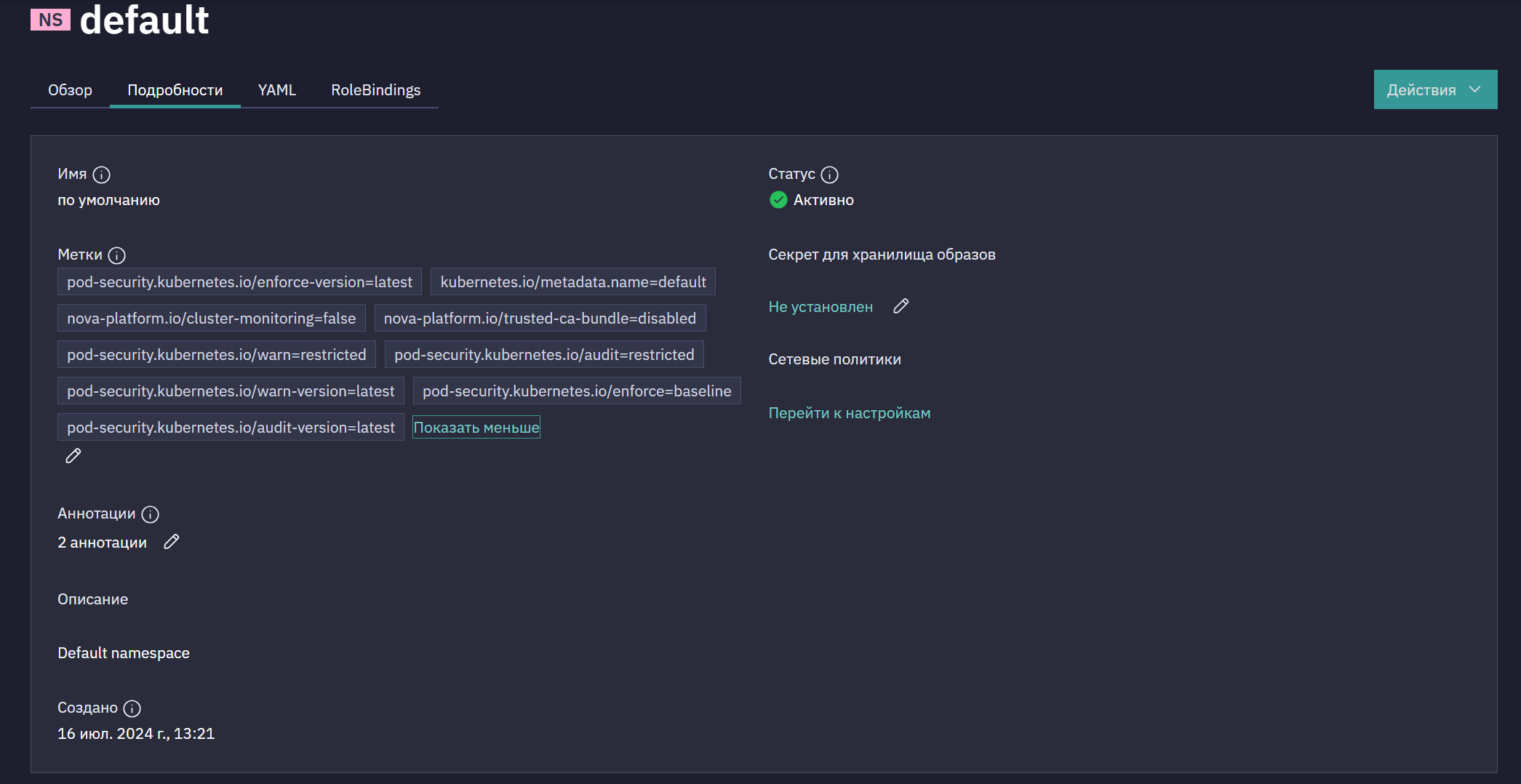Click label nova-platform.io/trusted-ca-bundle=disabled
1521x784 pixels.
[x=540, y=319]
